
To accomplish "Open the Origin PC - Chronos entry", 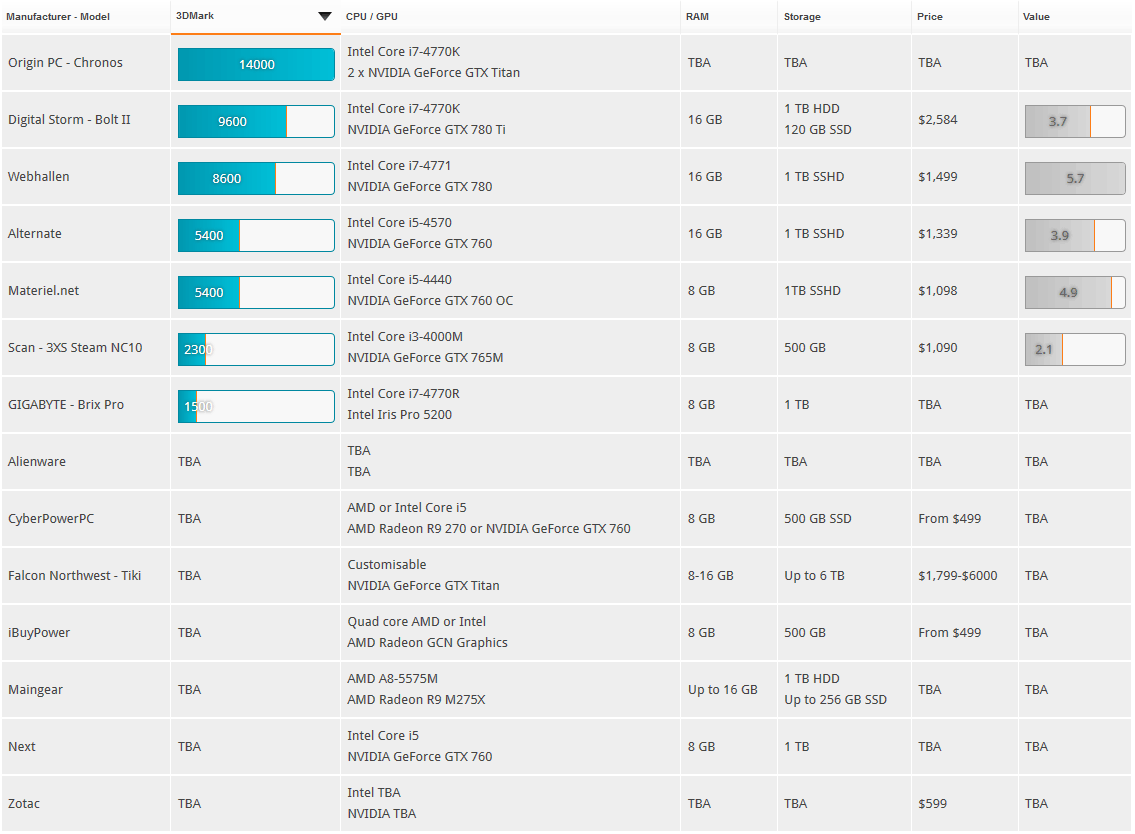I will [x=65, y=63].
